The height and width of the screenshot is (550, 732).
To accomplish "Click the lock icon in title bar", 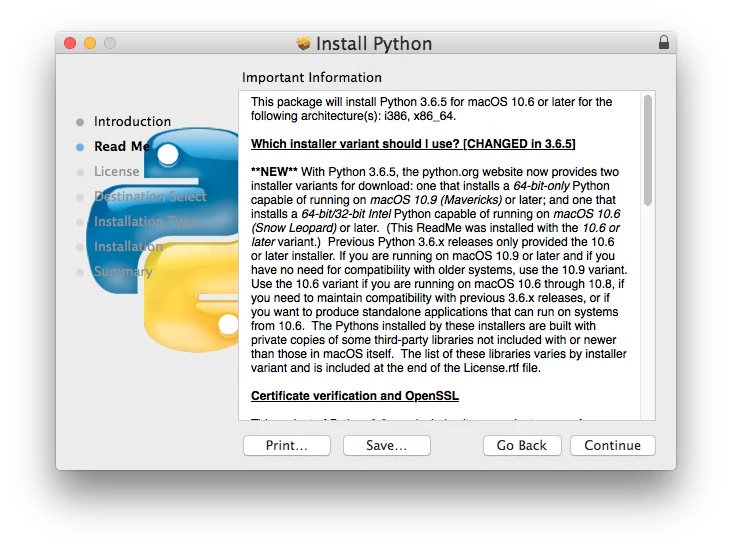I will pyautogui.click(x=663, y=42).
